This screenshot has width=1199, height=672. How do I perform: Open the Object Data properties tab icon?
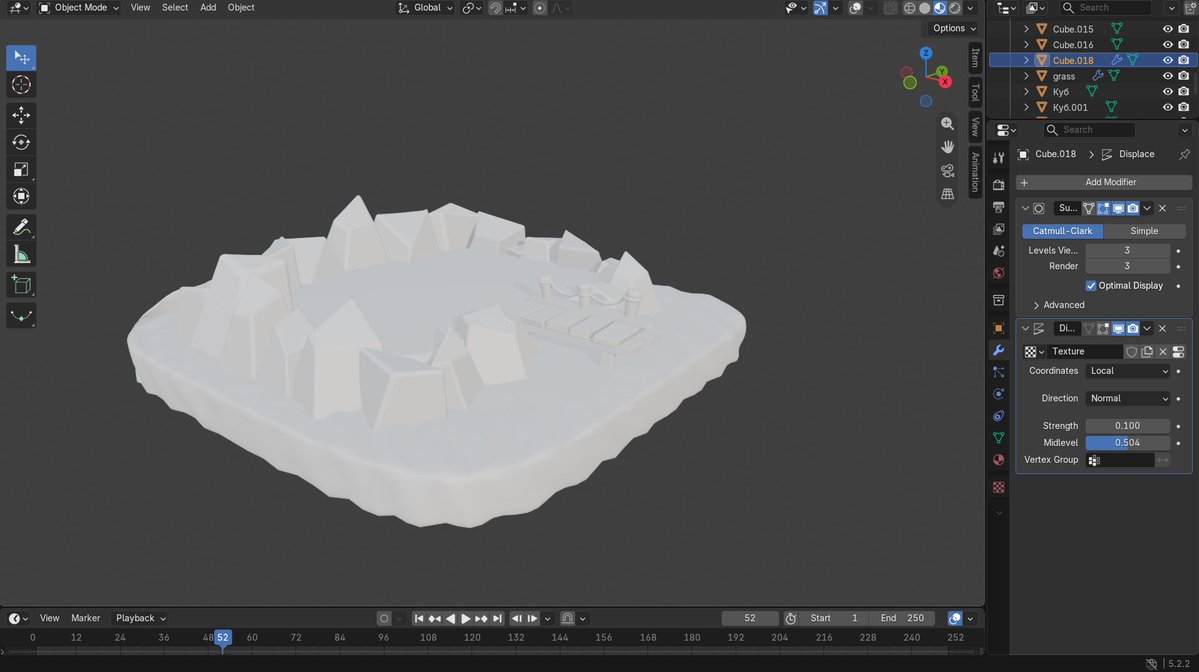[x=999, y=438]
